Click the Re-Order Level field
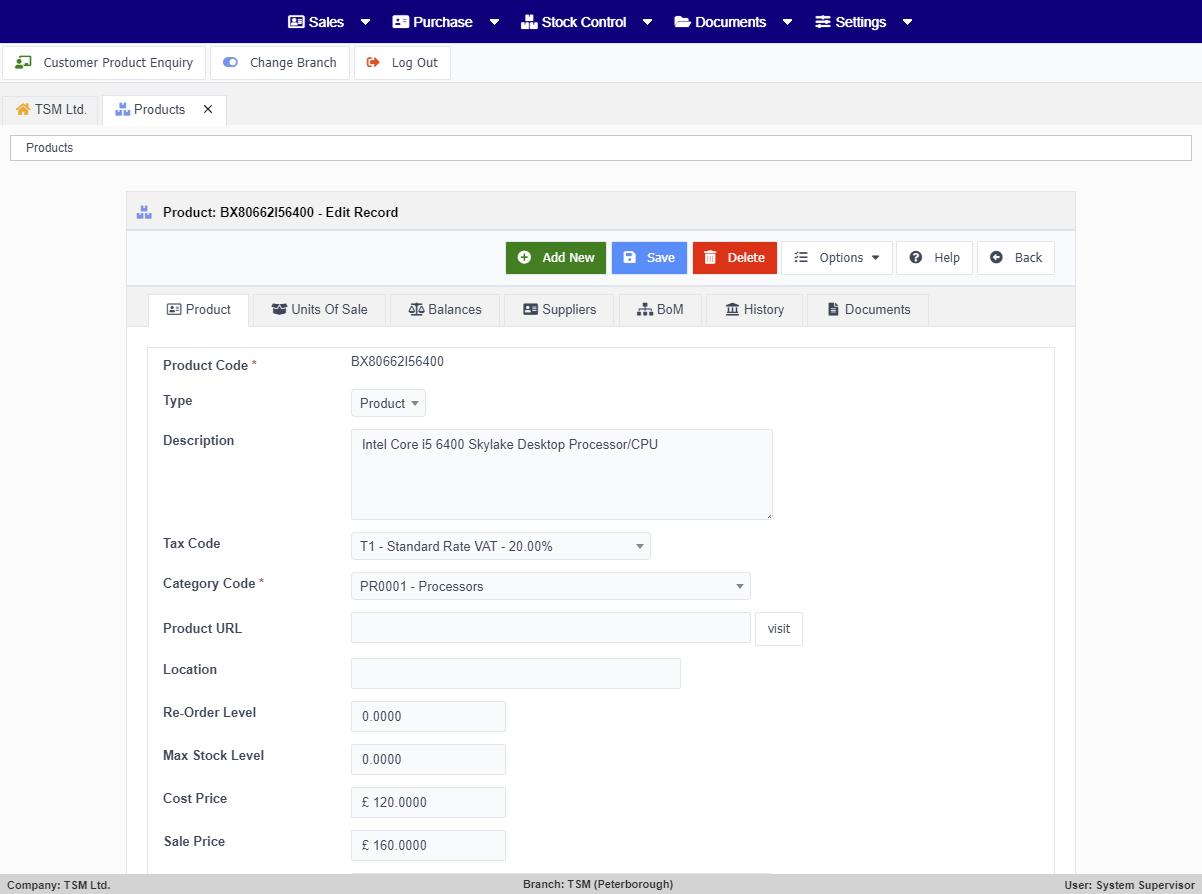The width and height of the screenshot is (1202, 894). click(x=428, y=717)
